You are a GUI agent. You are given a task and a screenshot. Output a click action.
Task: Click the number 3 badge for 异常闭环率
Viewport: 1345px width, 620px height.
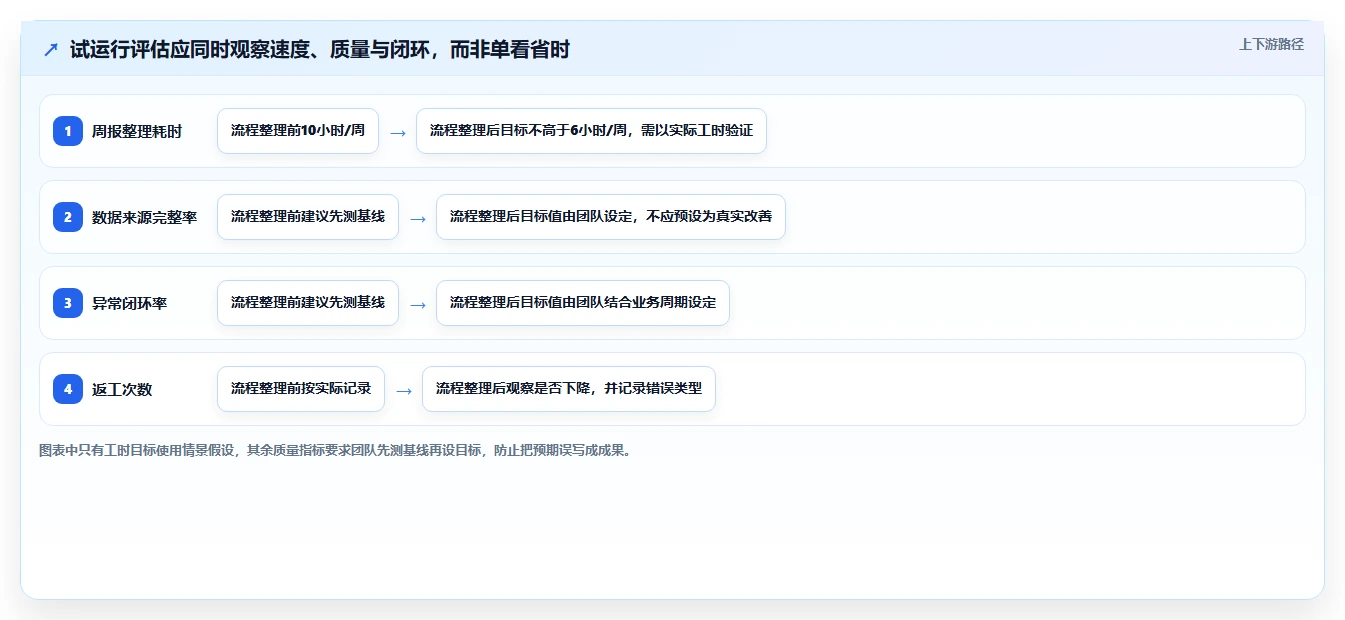point(68,303)
